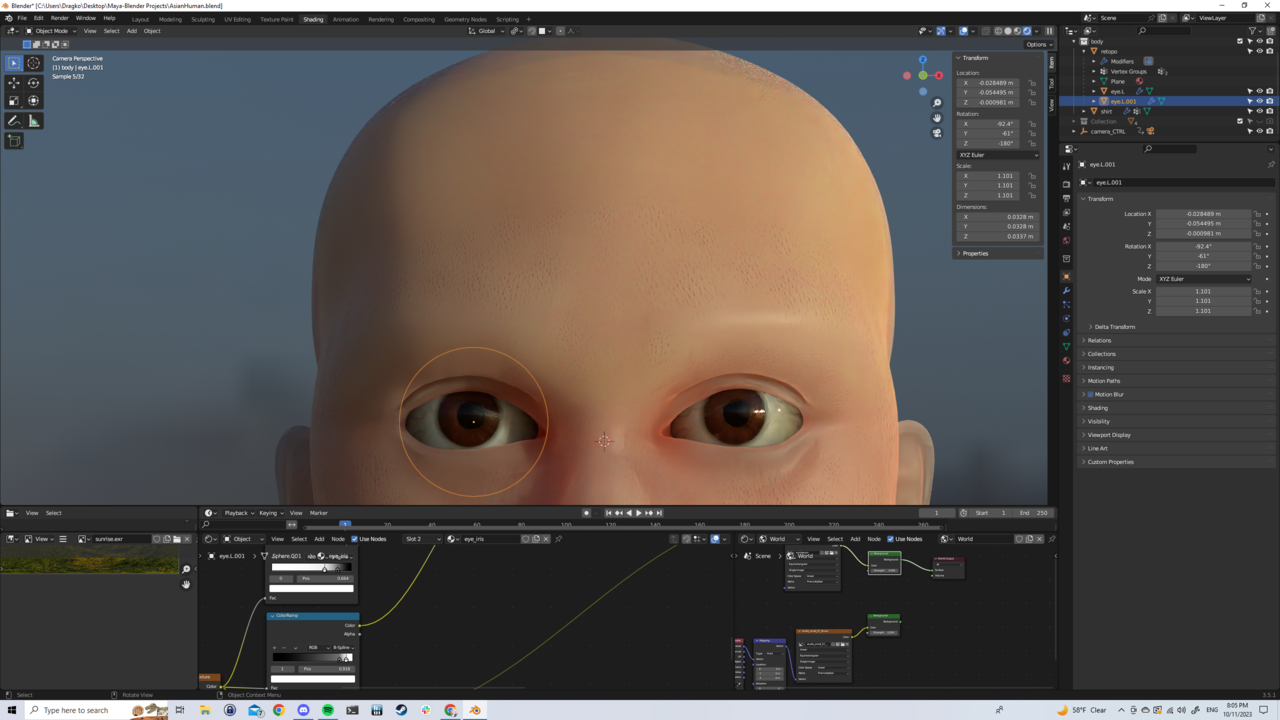Viewport: 1280px width, 720px height.
Task: Toggle Use Nodes checkbox in World editor
Action: (x=890, y=539)
